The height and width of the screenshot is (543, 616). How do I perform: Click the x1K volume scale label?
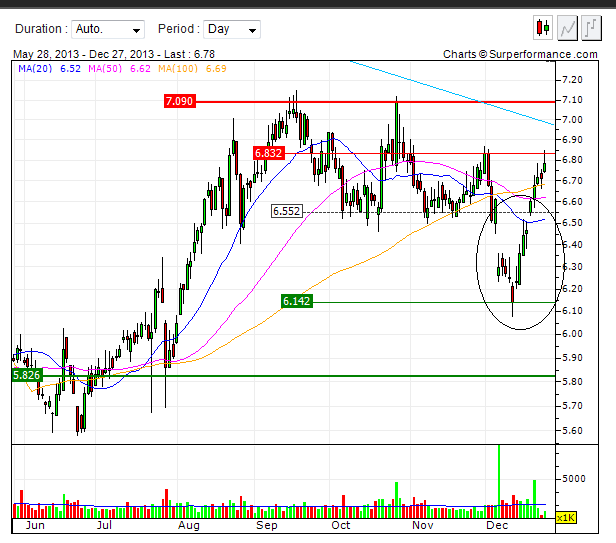tap(566, 518)
